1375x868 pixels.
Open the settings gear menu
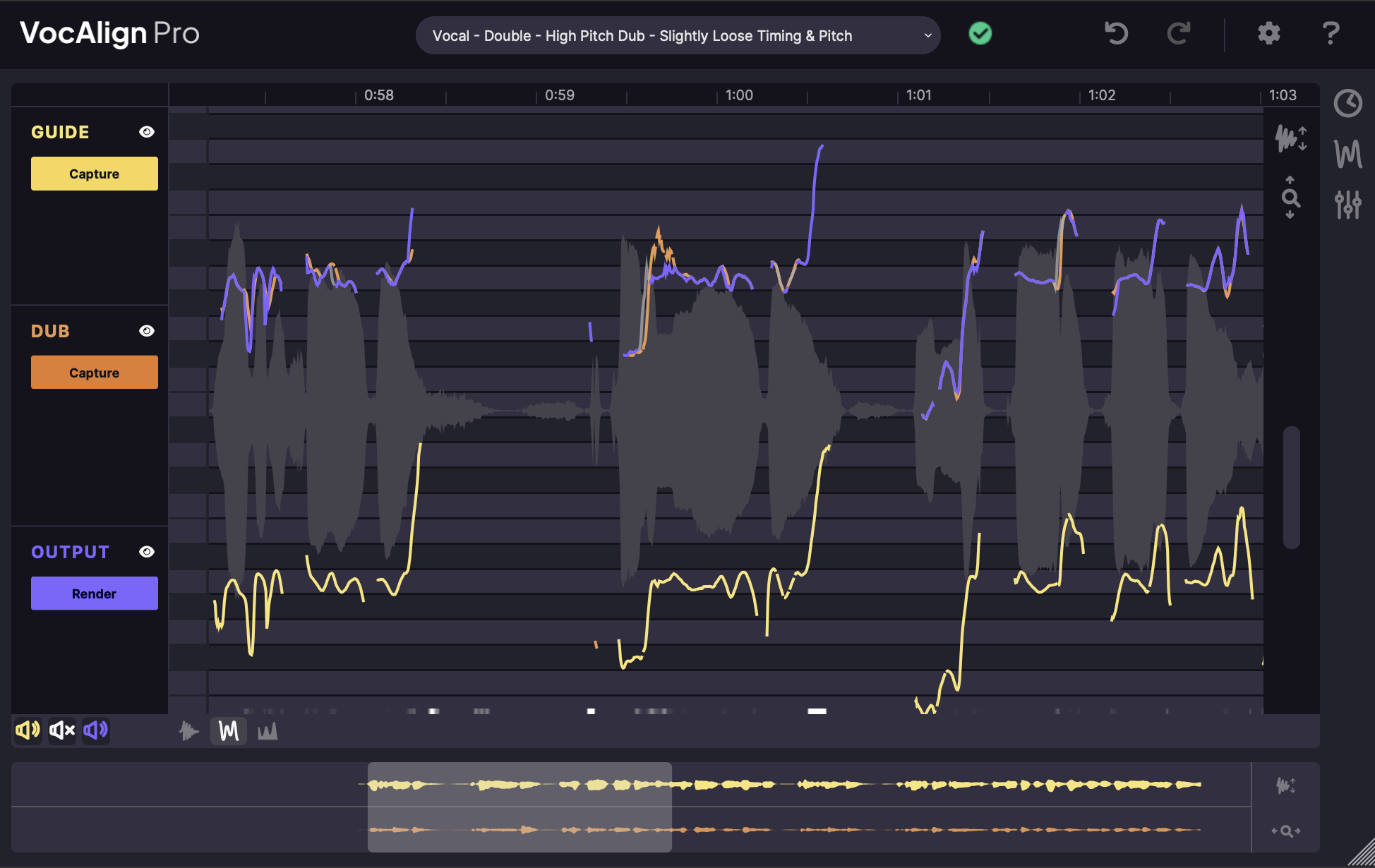pyautogui.click(x=1268, y=33)
